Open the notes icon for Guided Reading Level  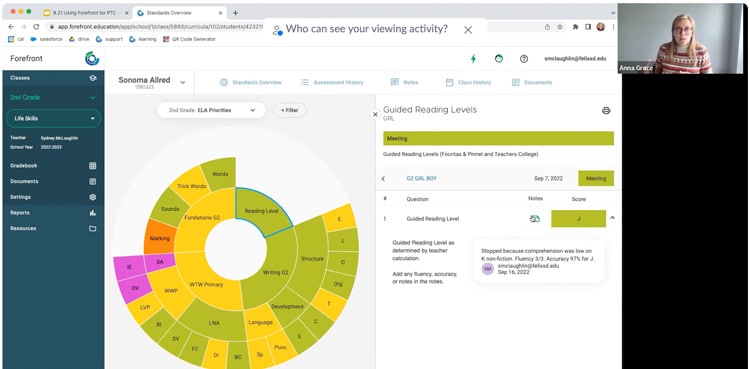click(x=535, y=219)
